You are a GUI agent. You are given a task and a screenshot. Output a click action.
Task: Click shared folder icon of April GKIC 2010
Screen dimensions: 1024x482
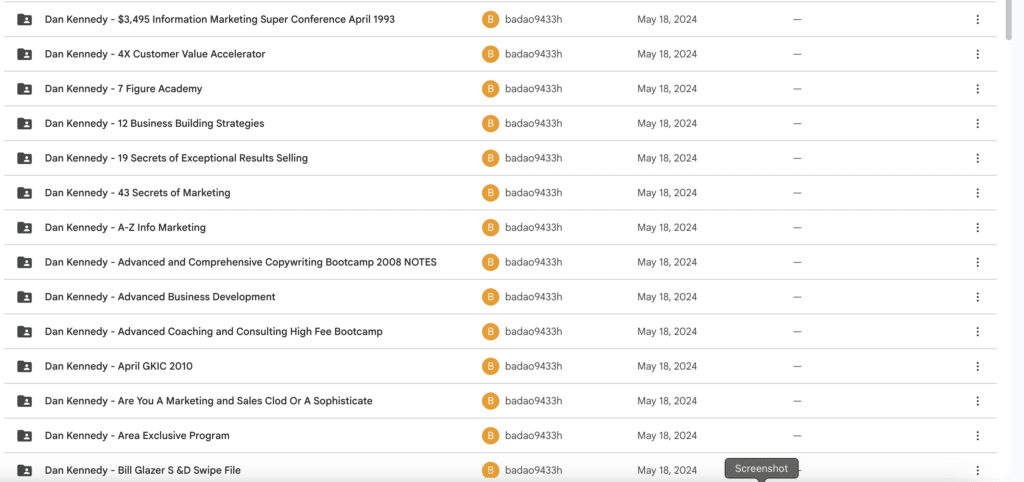24,366
